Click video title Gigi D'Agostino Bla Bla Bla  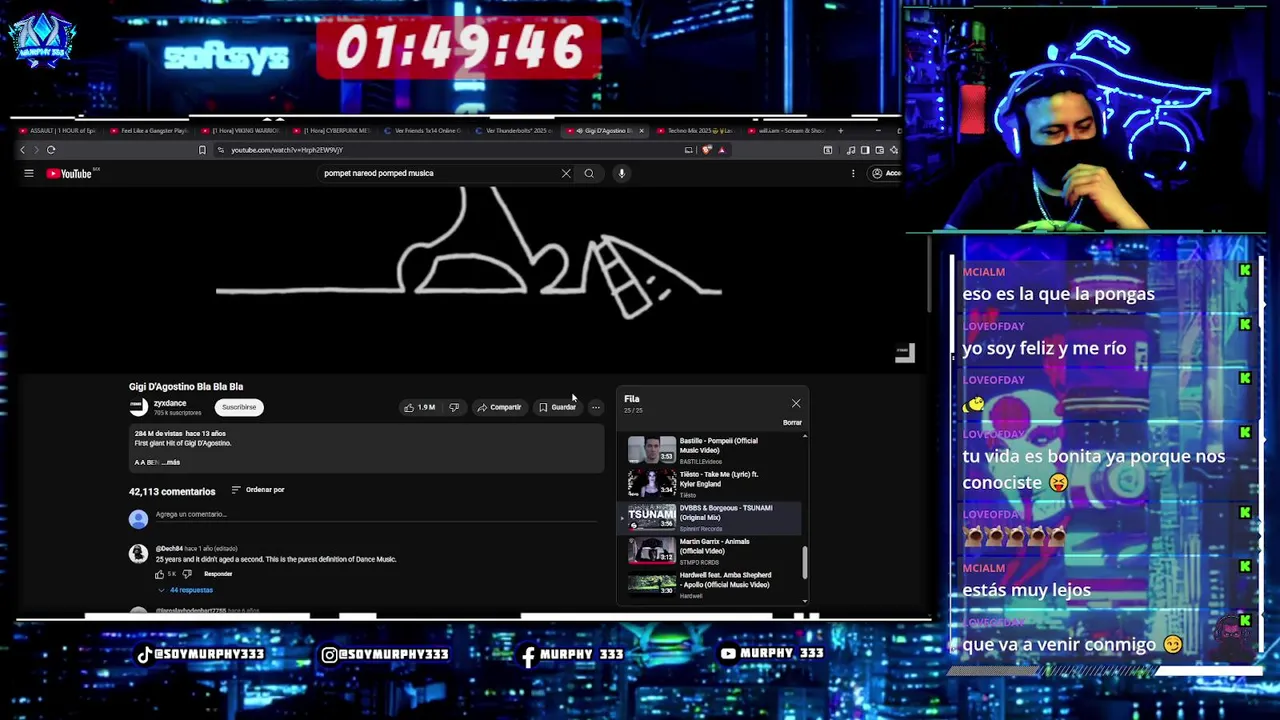point(186,387)
